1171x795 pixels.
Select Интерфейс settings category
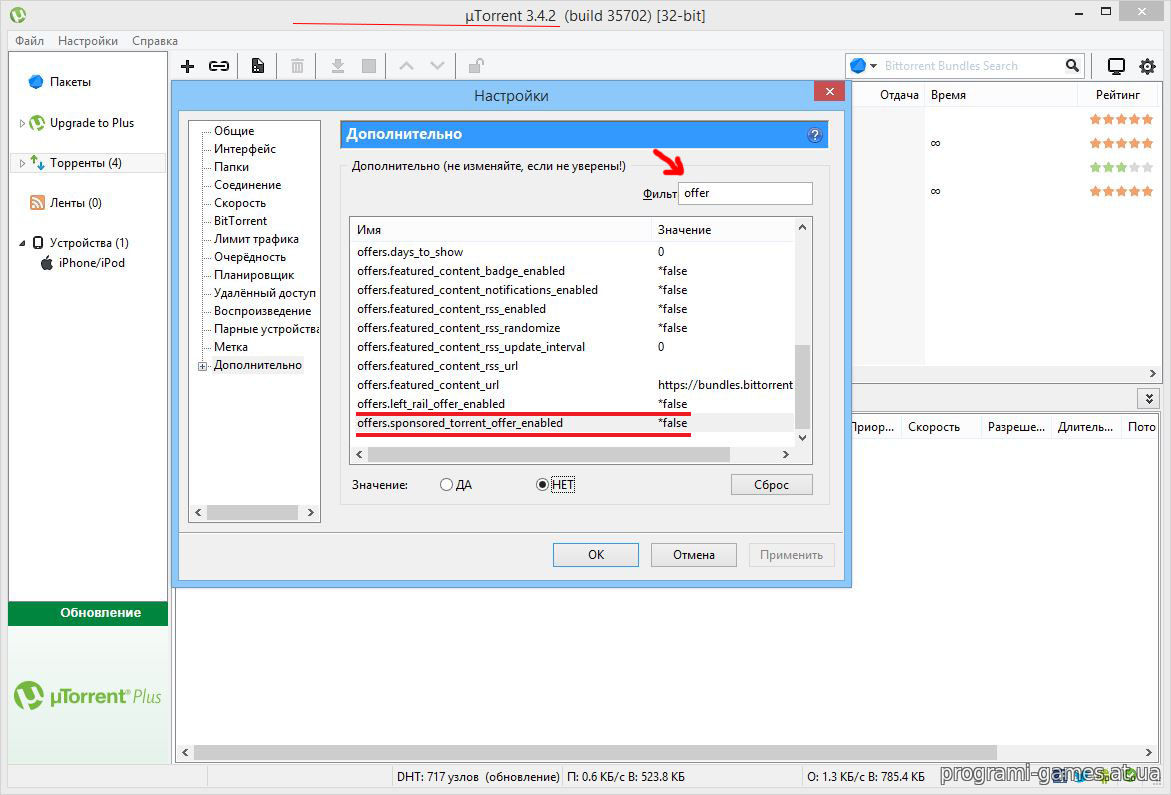(244, 149)
